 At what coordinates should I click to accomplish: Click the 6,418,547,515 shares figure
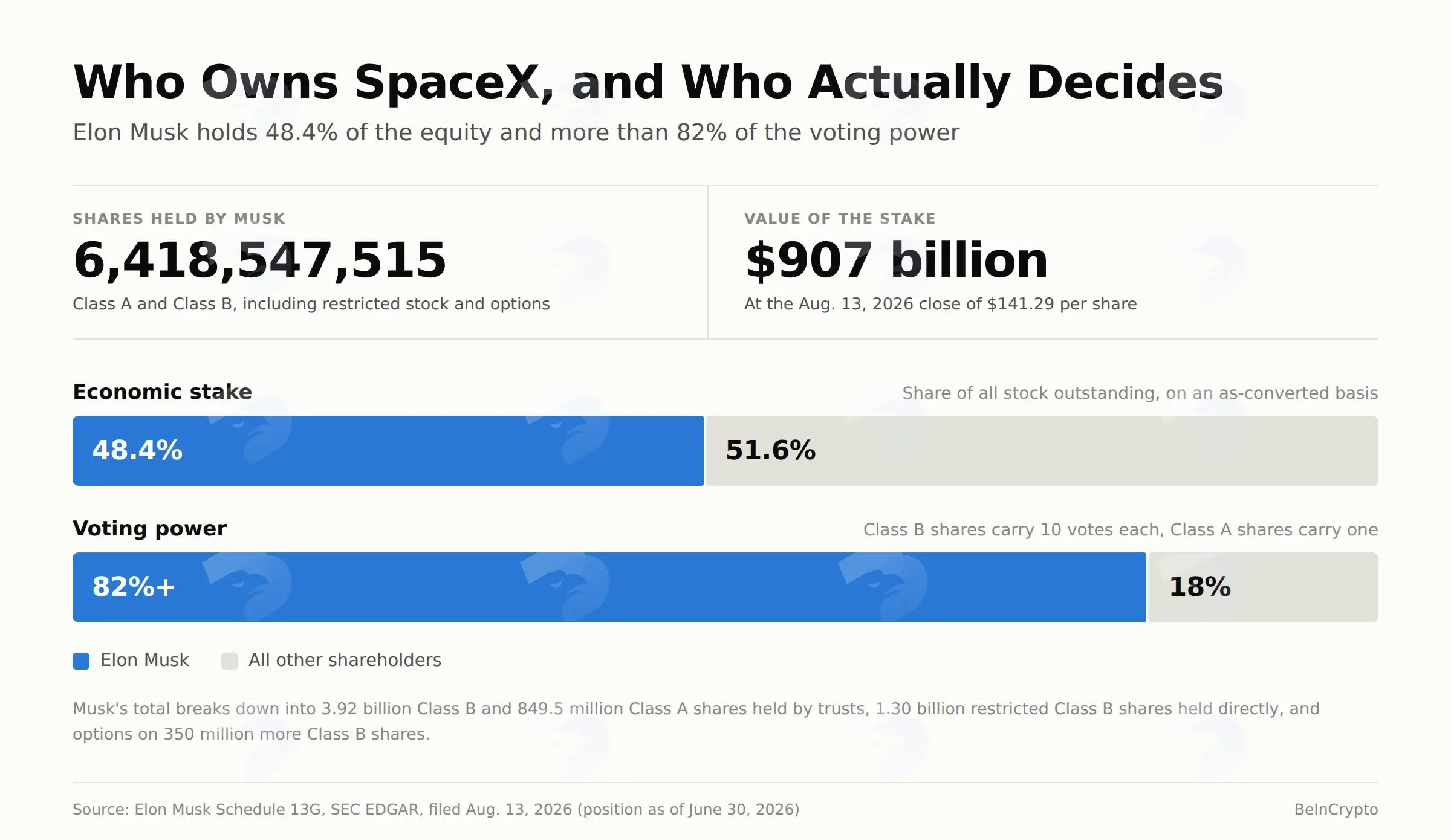[x=260, y=260]
